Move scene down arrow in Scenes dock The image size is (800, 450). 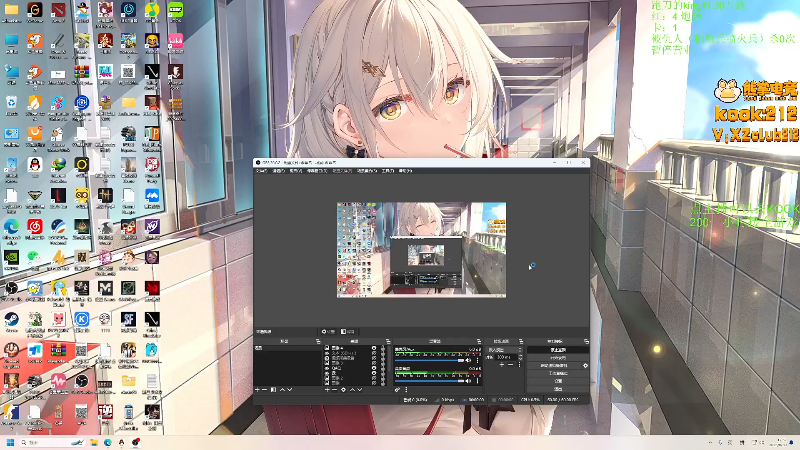coord(290,390)
